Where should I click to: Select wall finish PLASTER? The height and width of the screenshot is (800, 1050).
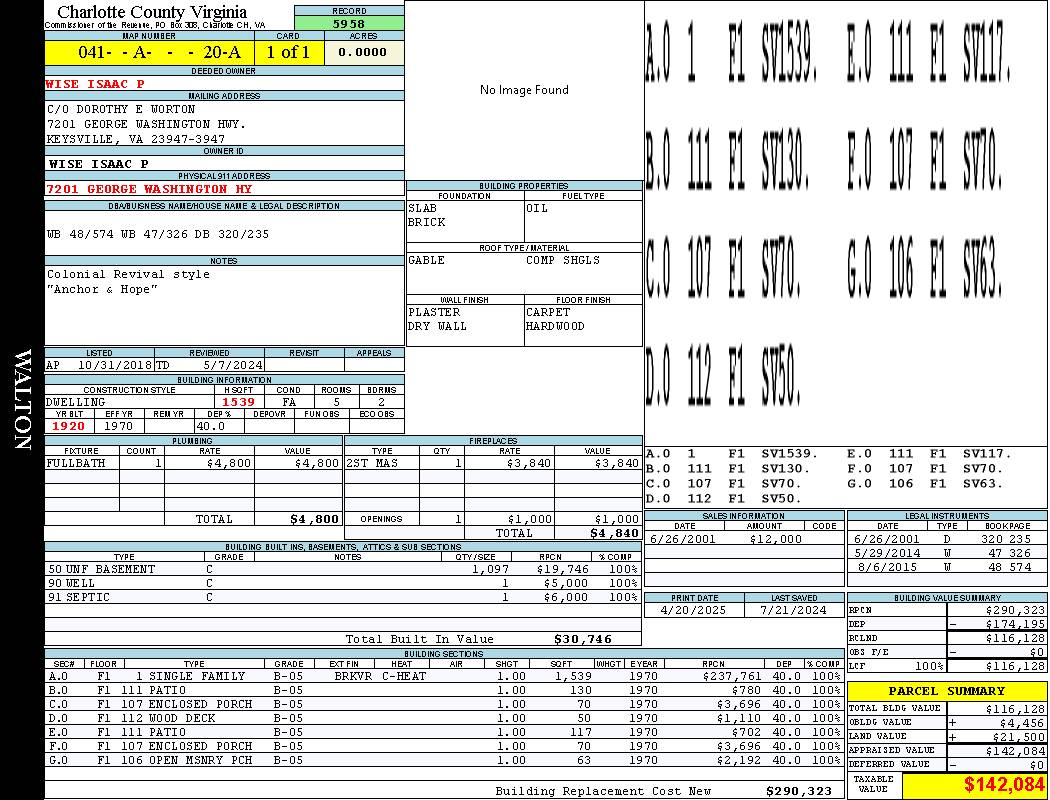click(x=434, y=313)
